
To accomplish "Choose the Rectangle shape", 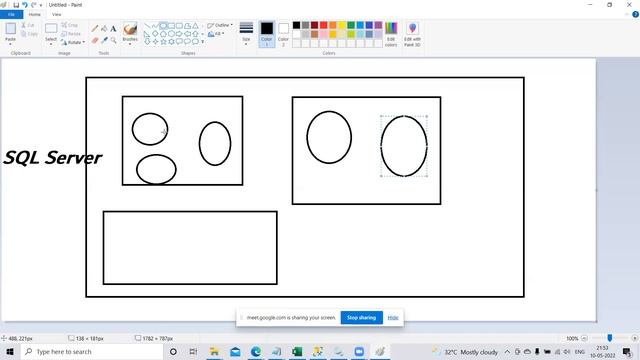I will (x=171, y=26).
